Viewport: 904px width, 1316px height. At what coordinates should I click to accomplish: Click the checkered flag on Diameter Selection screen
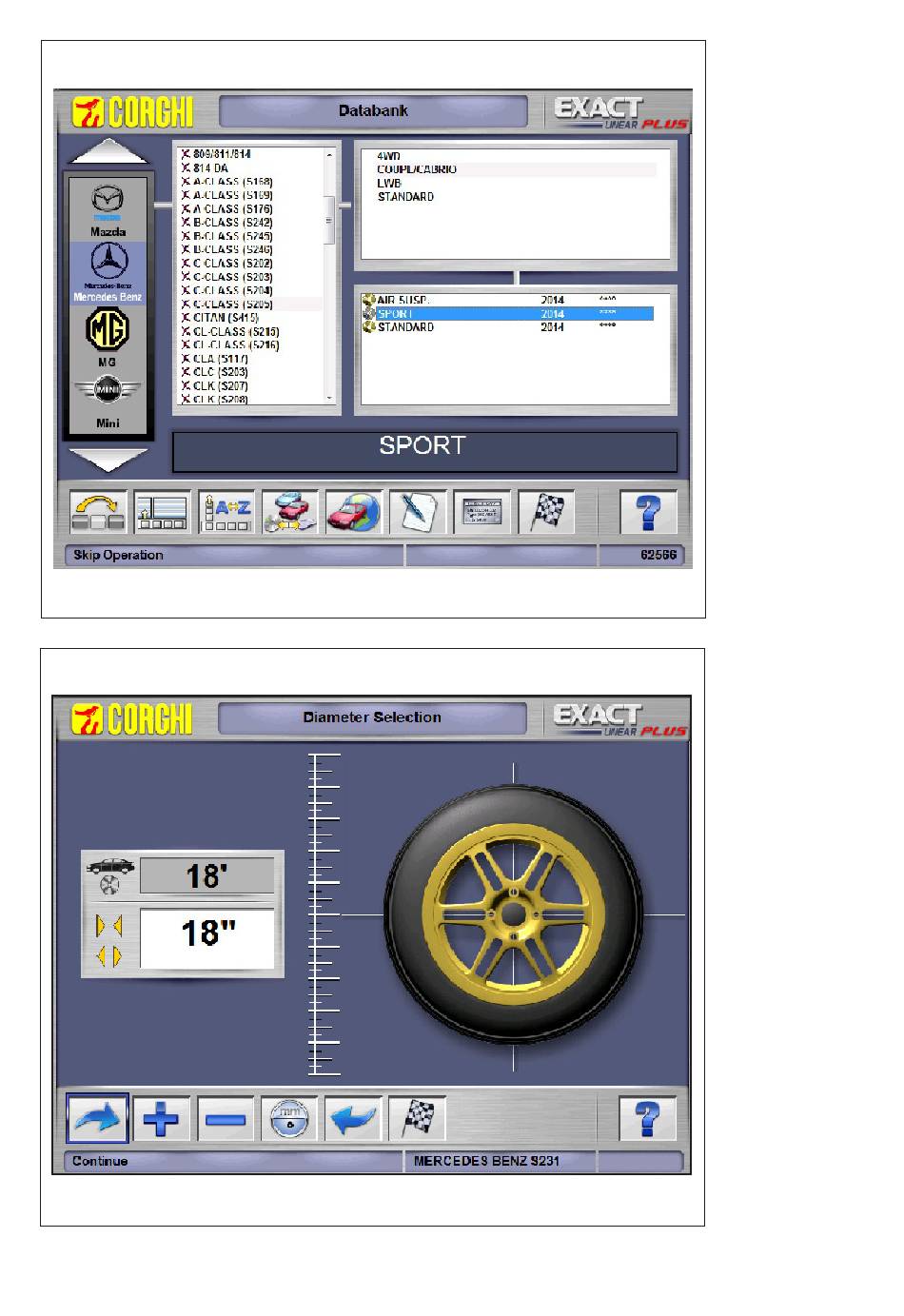(417, 1118)
